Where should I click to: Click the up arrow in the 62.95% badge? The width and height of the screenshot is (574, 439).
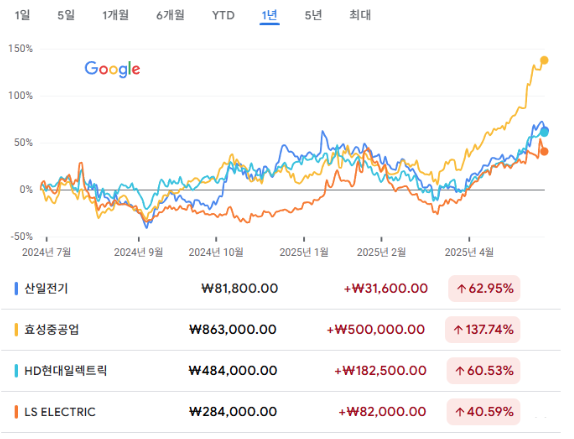click(x=461, y=289)
